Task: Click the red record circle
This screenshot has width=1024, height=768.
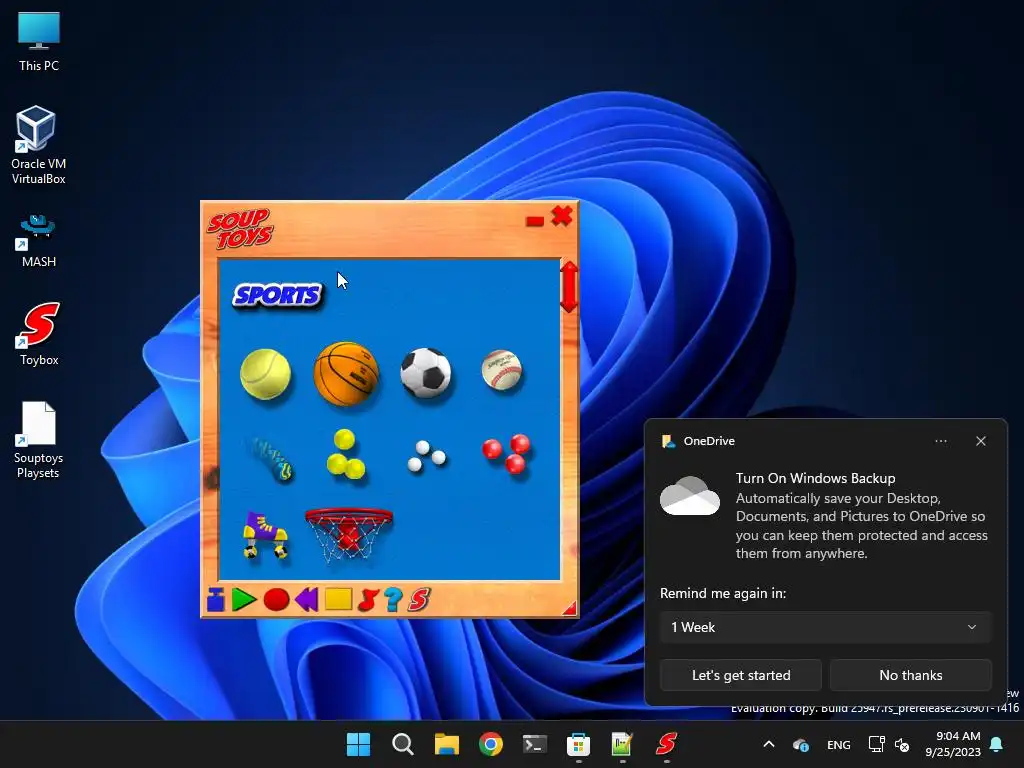Action: pos(276,600)
